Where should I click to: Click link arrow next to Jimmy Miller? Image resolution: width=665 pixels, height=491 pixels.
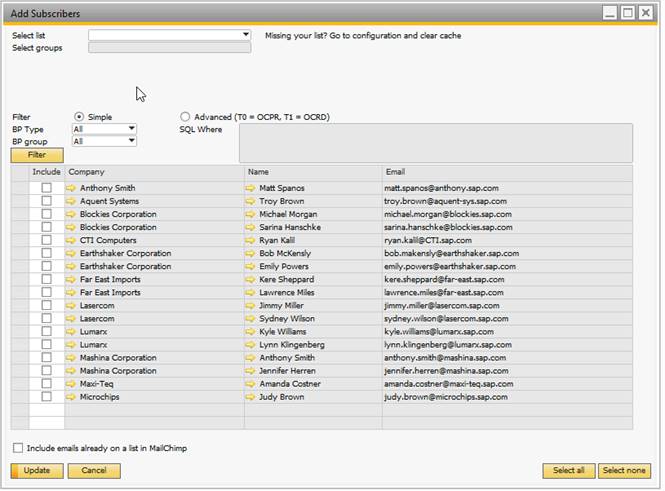point(251,305)
